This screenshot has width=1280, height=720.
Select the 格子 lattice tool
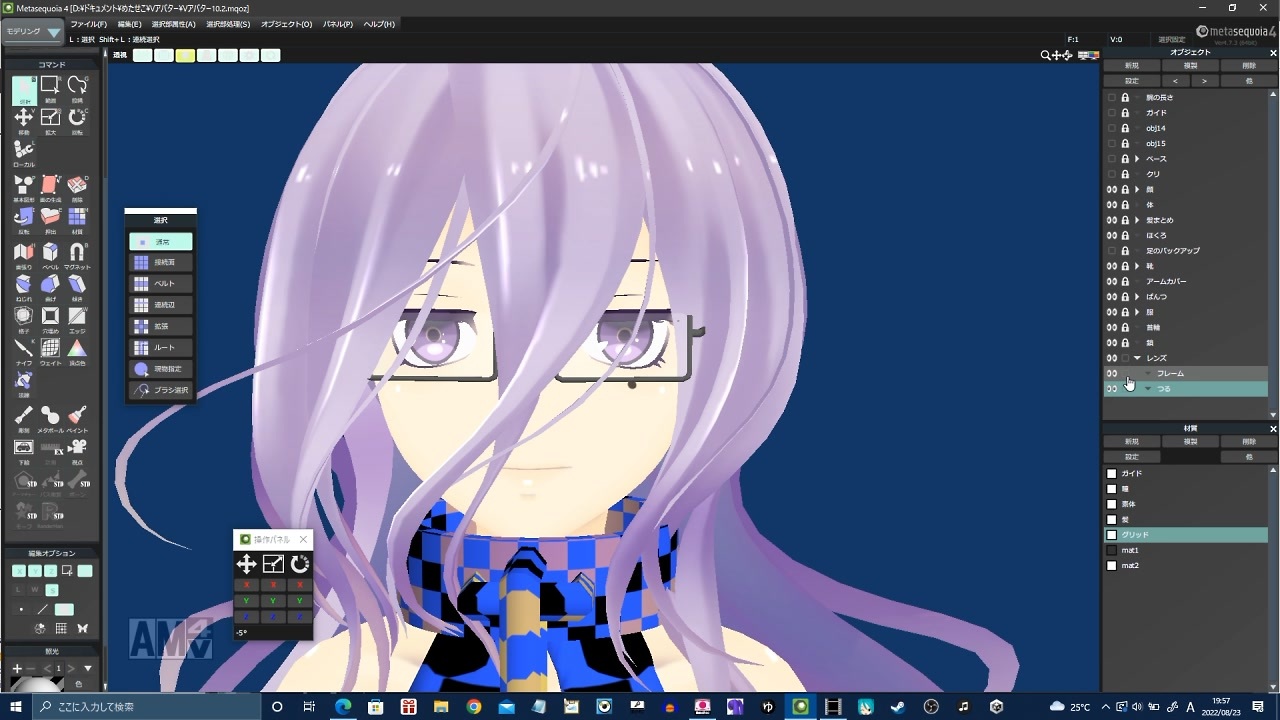pyautogui.click(x=24, y=320)
